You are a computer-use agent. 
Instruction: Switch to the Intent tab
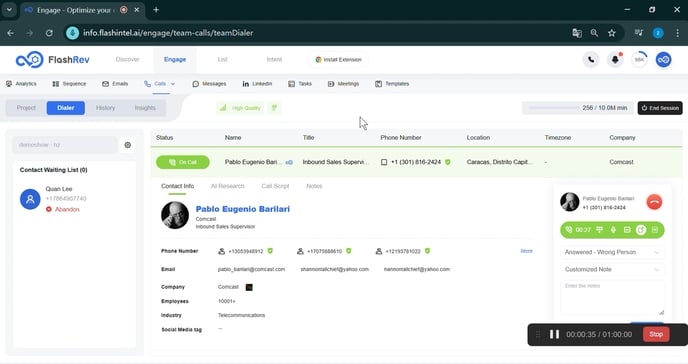coord(274,60)
